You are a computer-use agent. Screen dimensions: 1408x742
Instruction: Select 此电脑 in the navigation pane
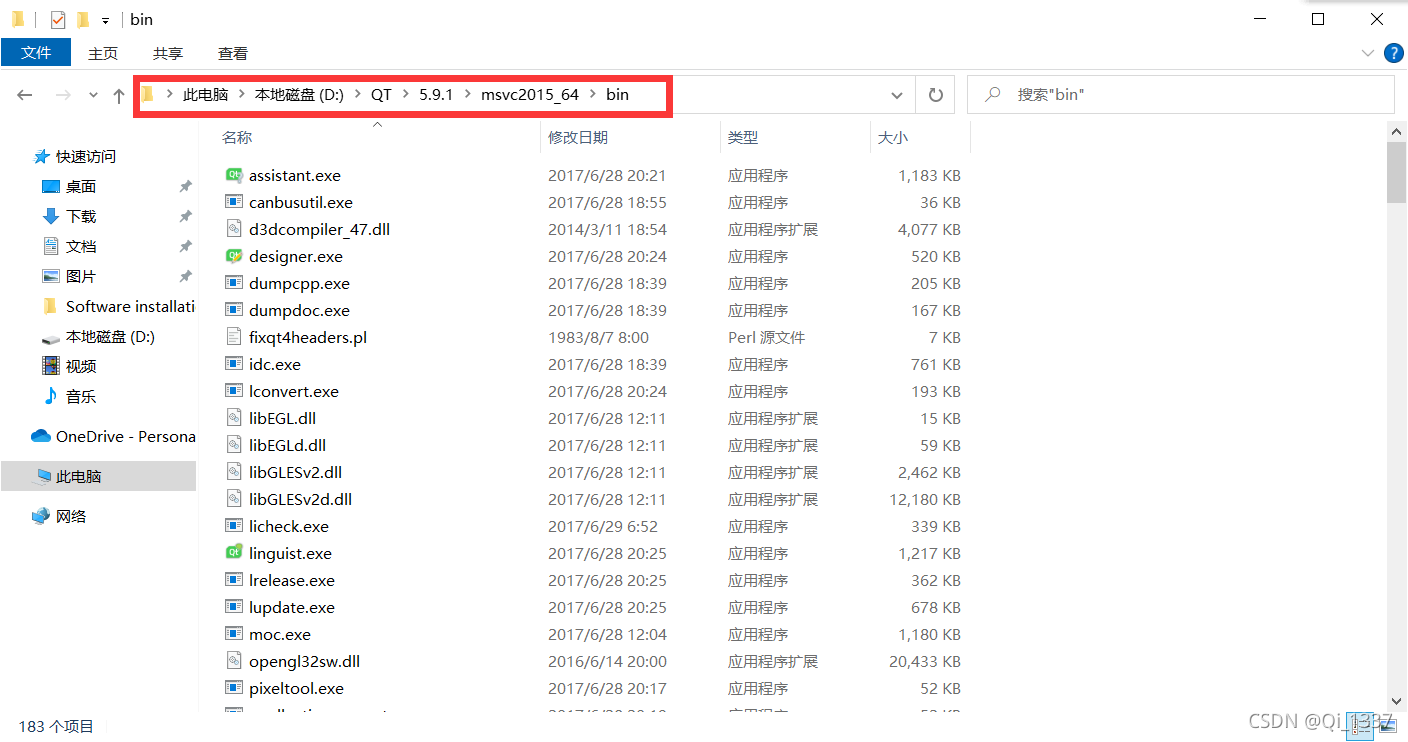tap(98, 477)
